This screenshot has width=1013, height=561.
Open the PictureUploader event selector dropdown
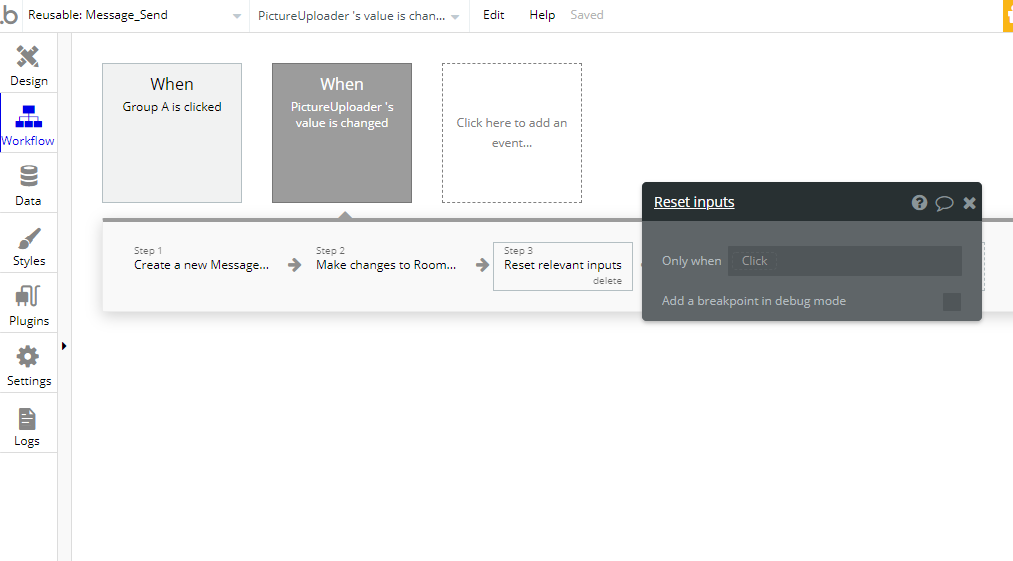tap(359, 16)
